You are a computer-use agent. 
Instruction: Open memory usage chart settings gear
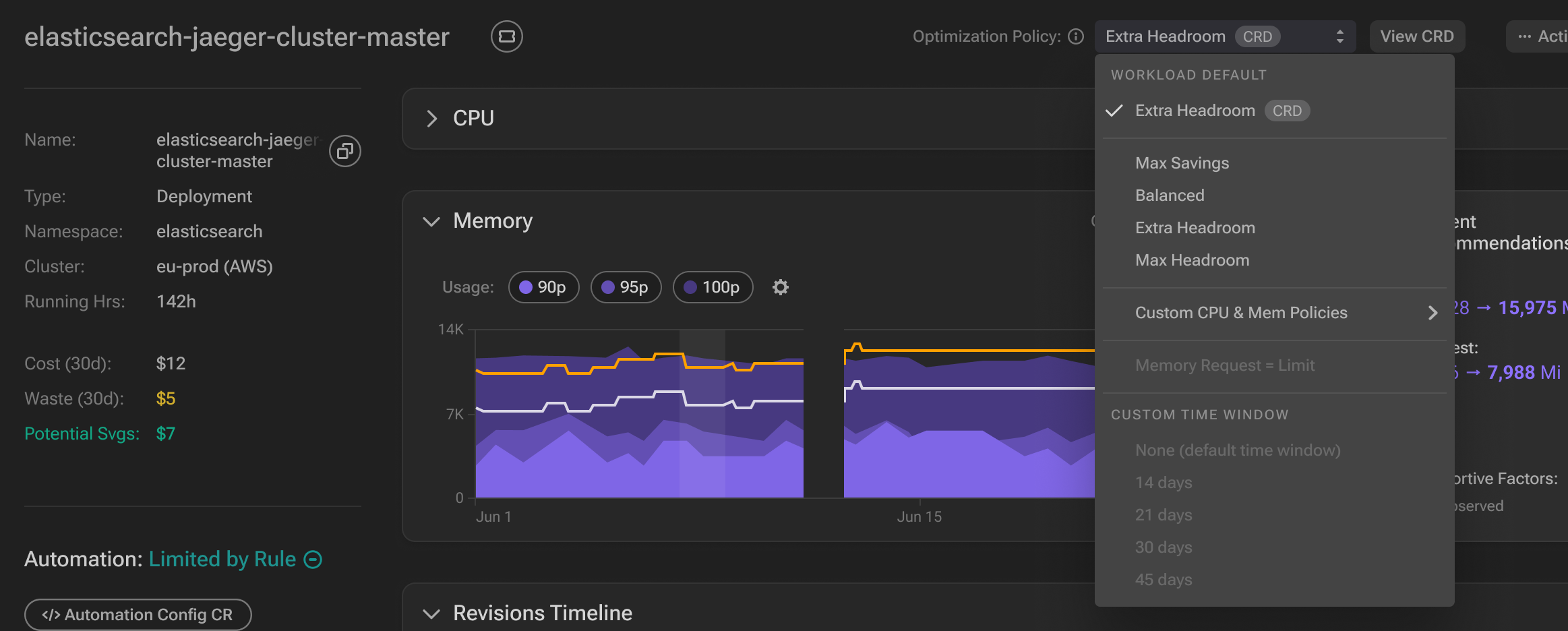coord(781,287)
